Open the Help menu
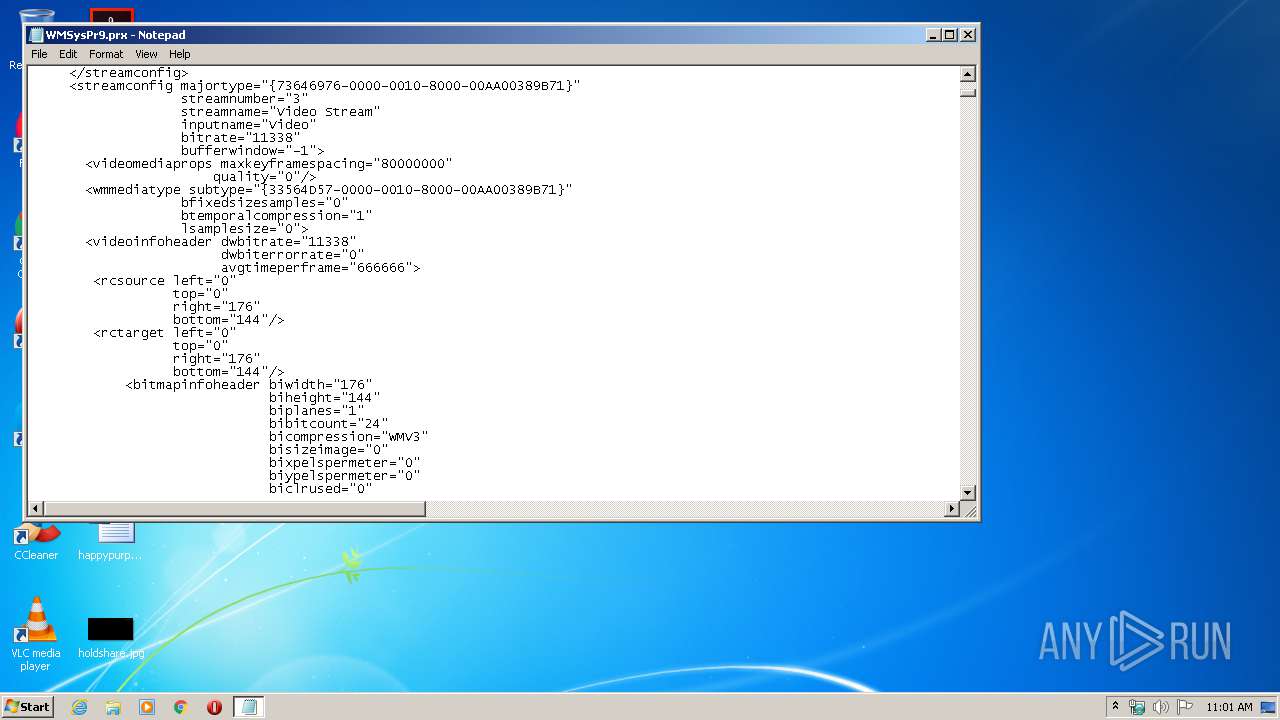This screenshot has height=720, width=1280. pos(179,54)
